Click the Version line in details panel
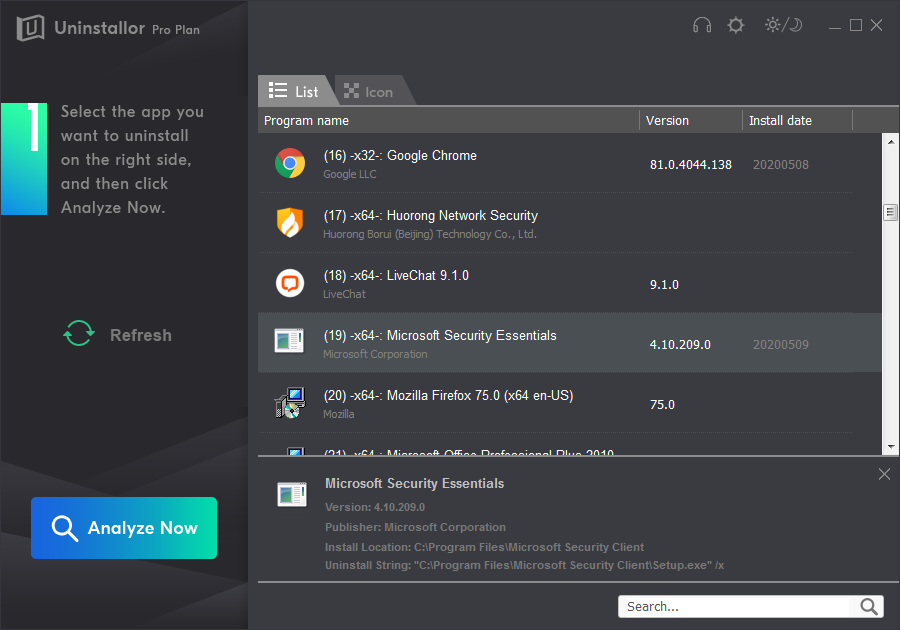Viewport: 900px width, 630px height. coord(375,507)
